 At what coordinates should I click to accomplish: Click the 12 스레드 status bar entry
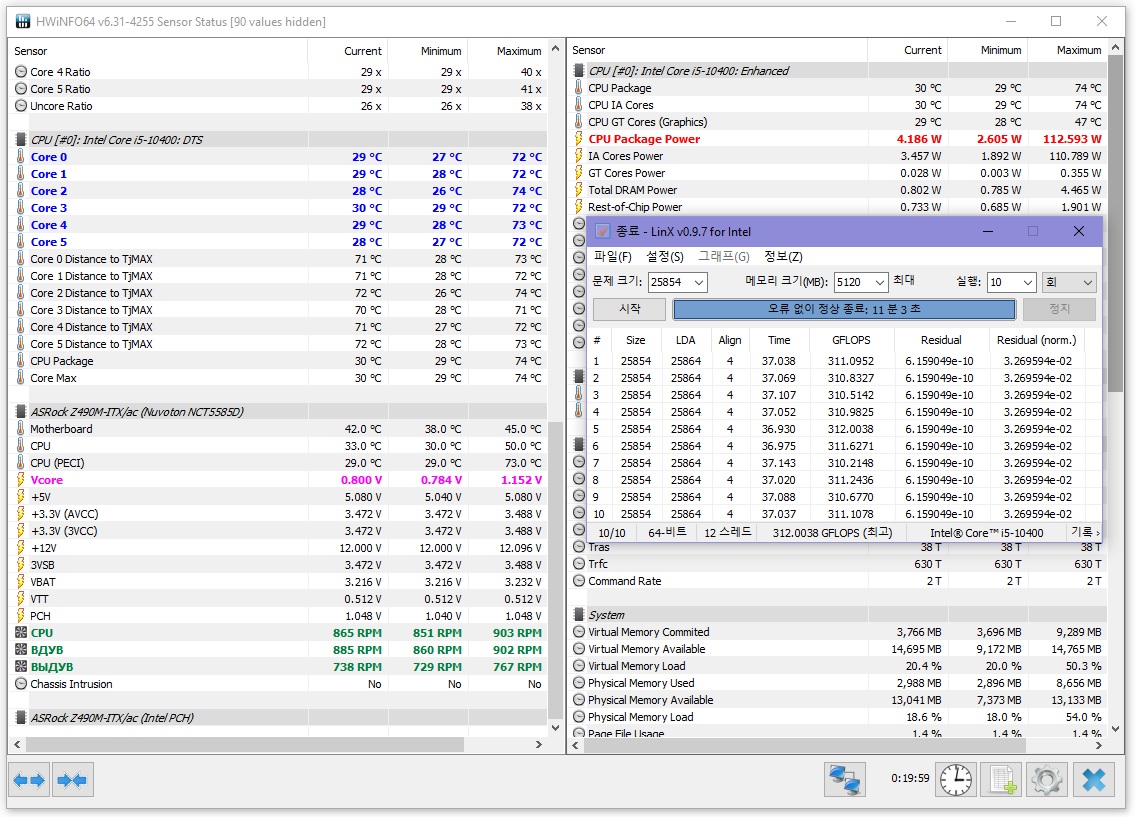(x=727, y=533)
